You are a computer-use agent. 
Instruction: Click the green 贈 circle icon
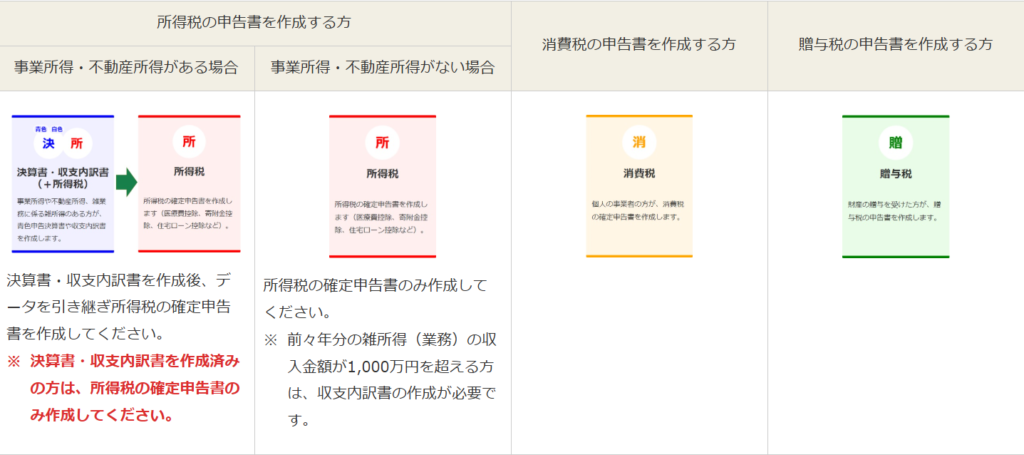pyautogui.click(x=895, y=142)
